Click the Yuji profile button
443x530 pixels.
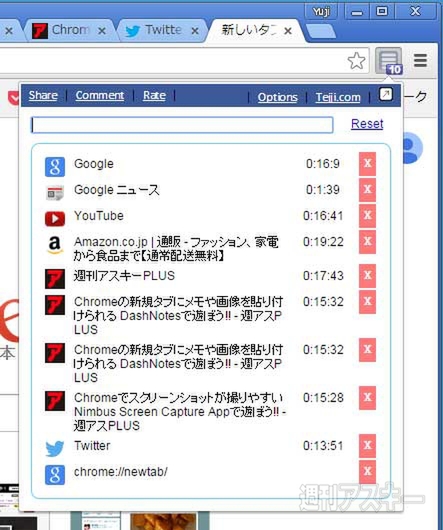click(322, 12)
